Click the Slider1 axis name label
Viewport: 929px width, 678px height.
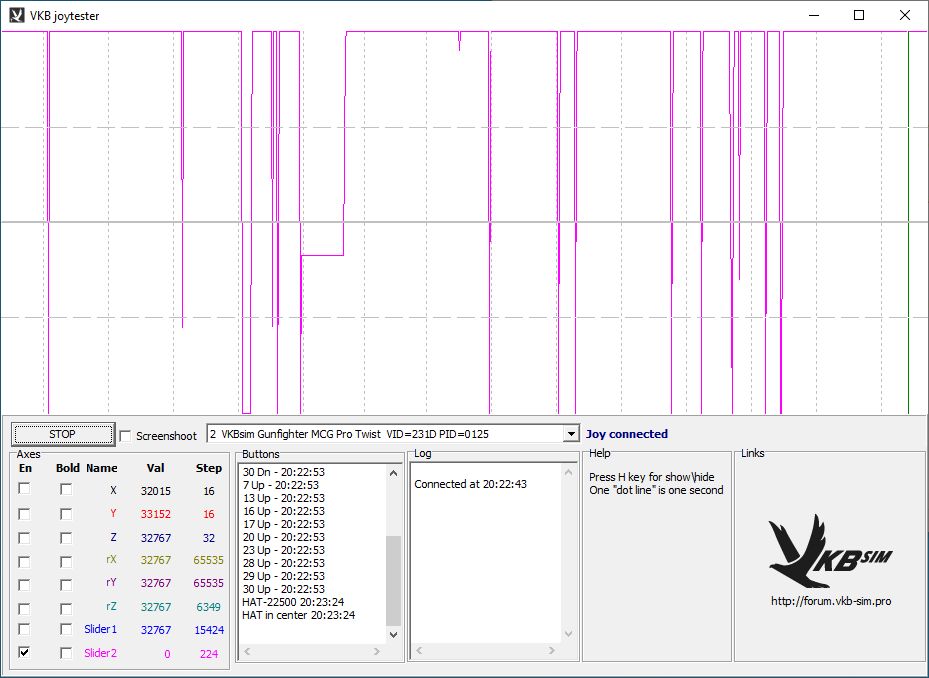(x=100, y=629)
